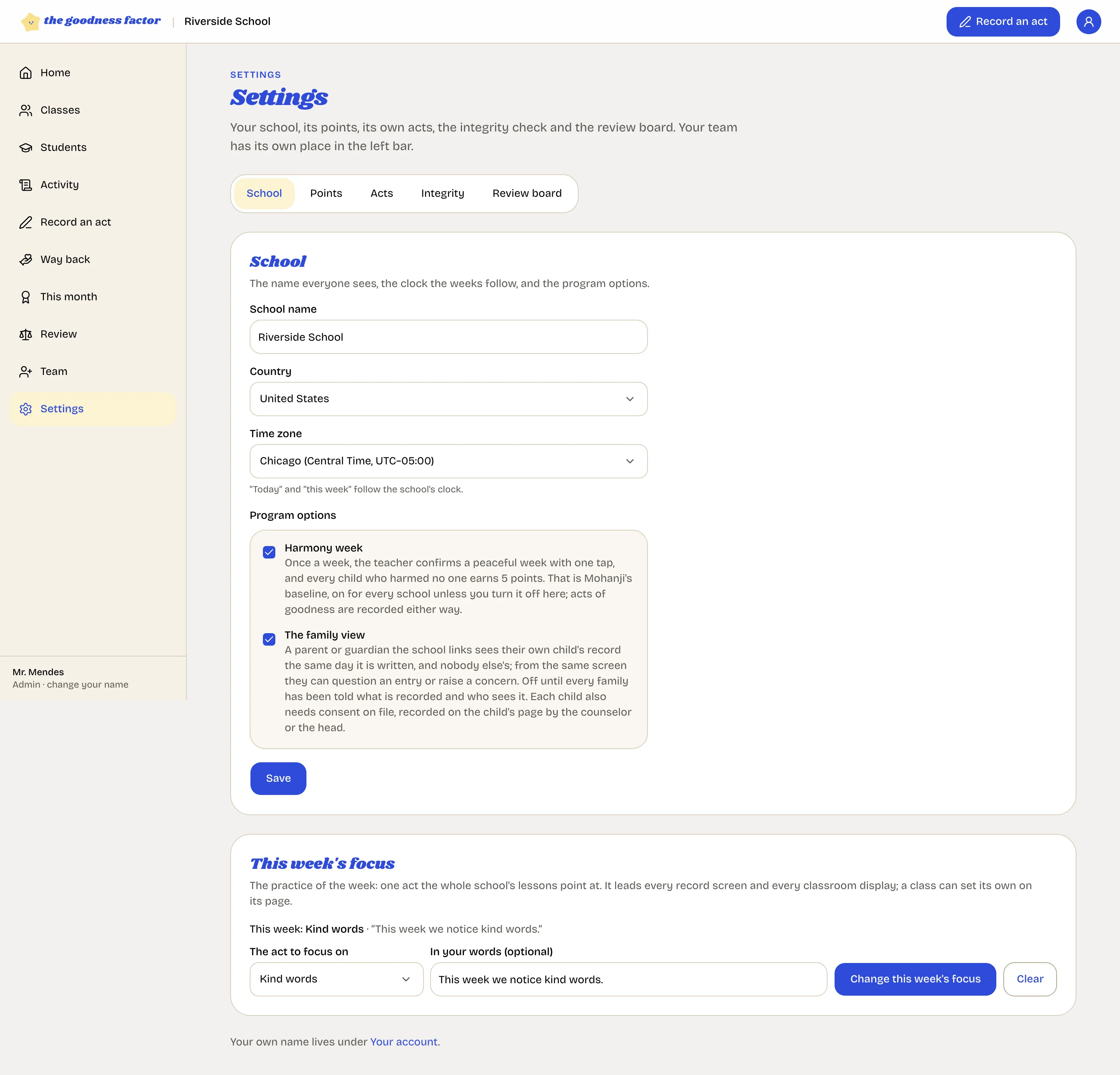The image size is (1120, 1075).
Task: Click Change this week's focus button
Action: click(x=915, y=979)
